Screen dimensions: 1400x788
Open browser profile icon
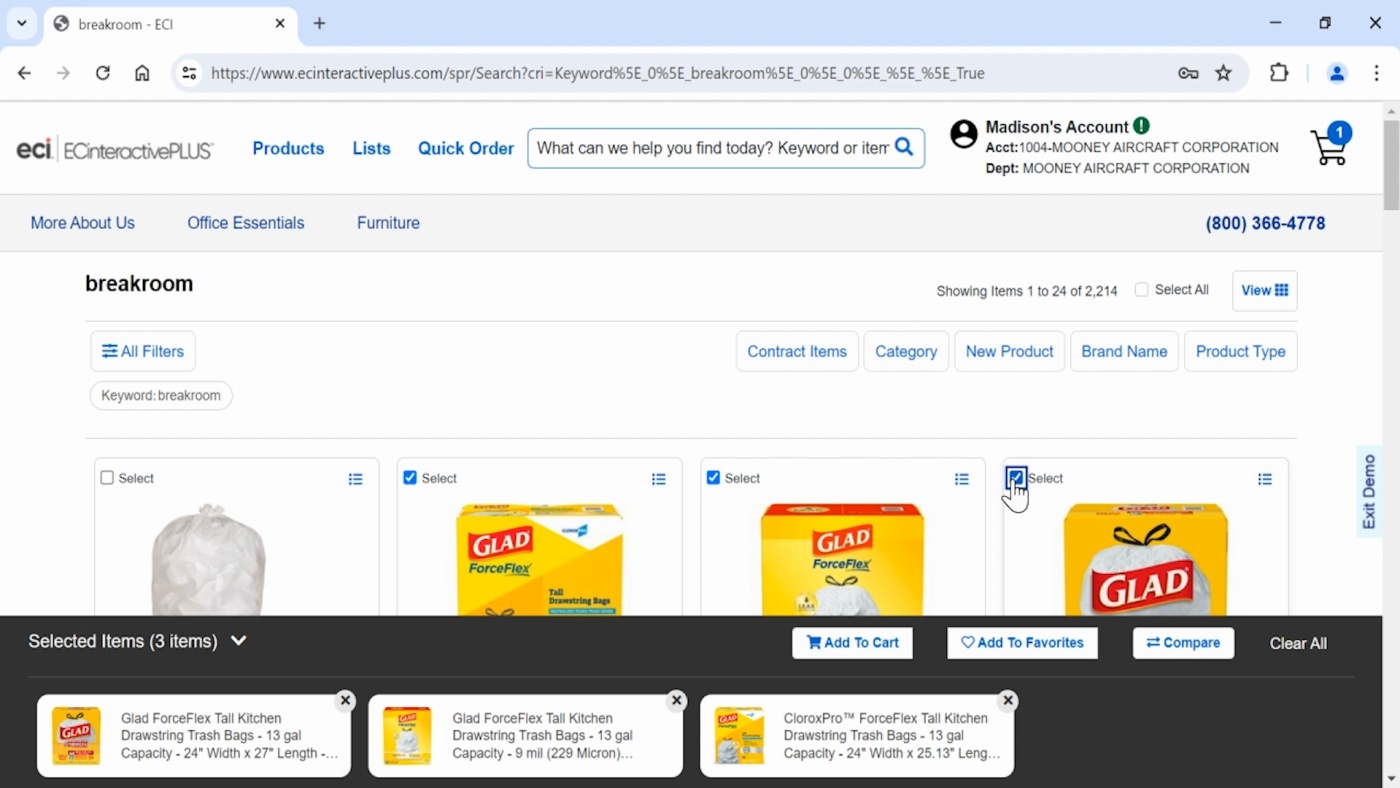(1336, 73)
